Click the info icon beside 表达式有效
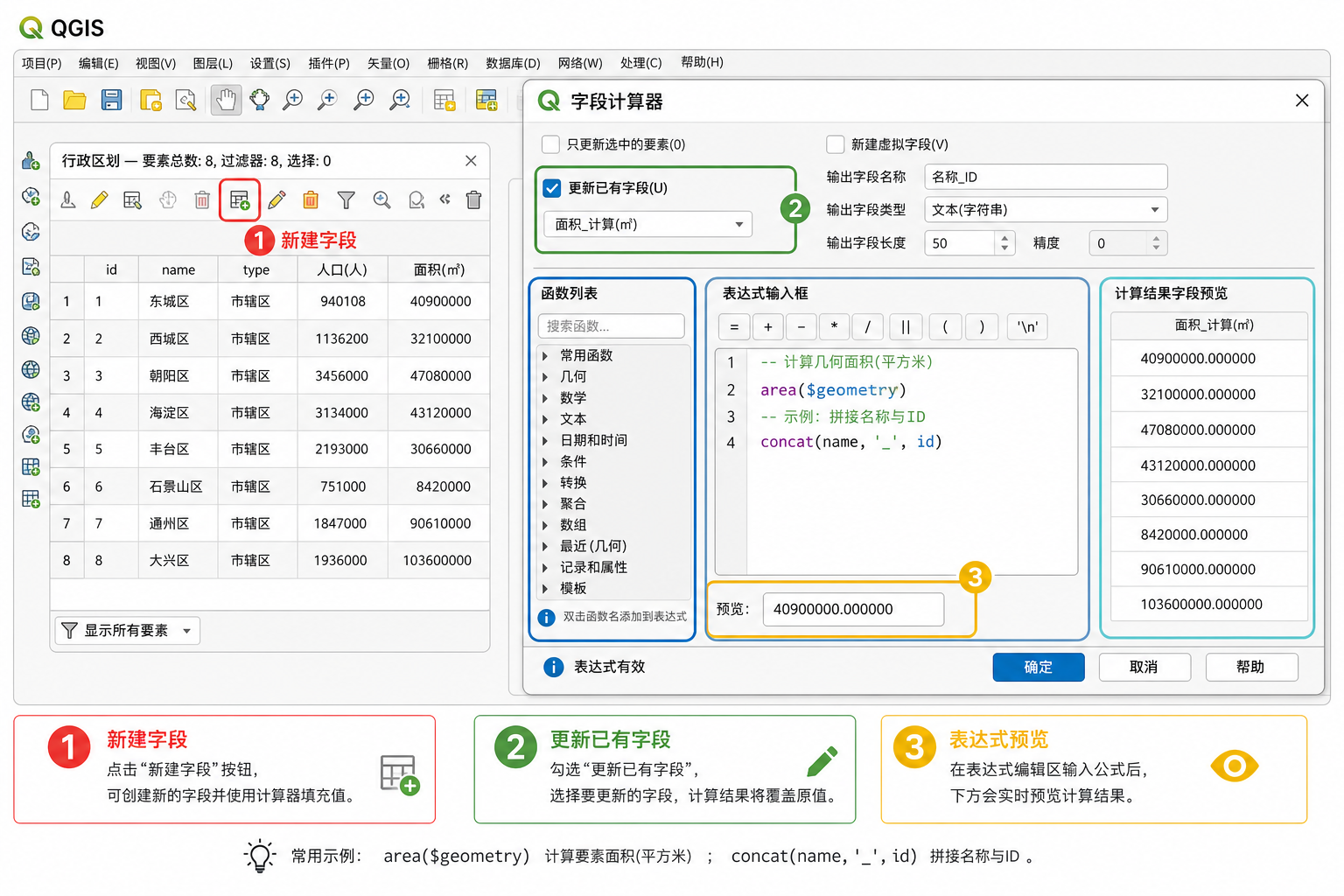1344x896 pixels. [x=554, y=668]
